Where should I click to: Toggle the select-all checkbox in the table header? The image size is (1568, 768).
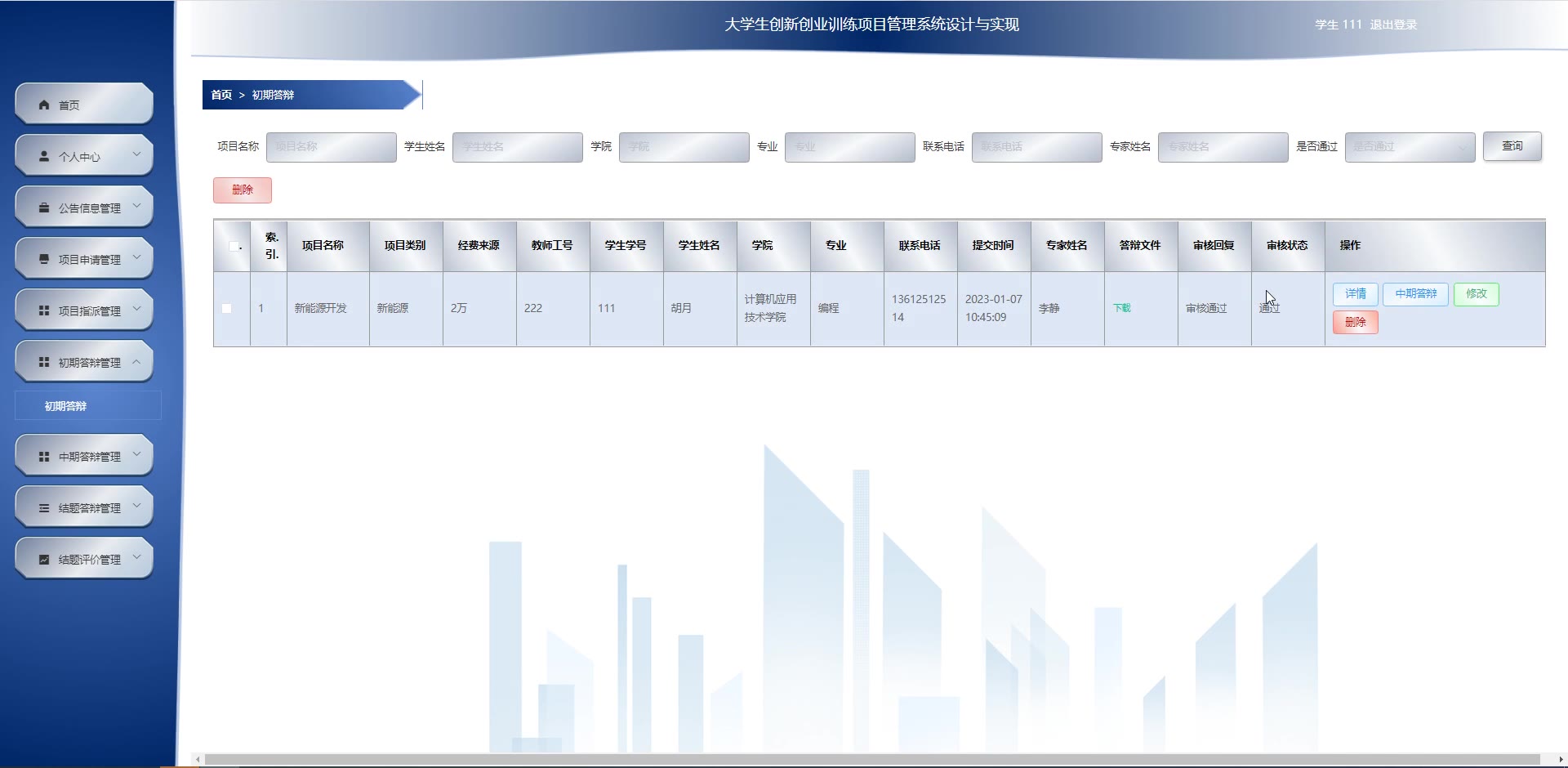point(234,246)
